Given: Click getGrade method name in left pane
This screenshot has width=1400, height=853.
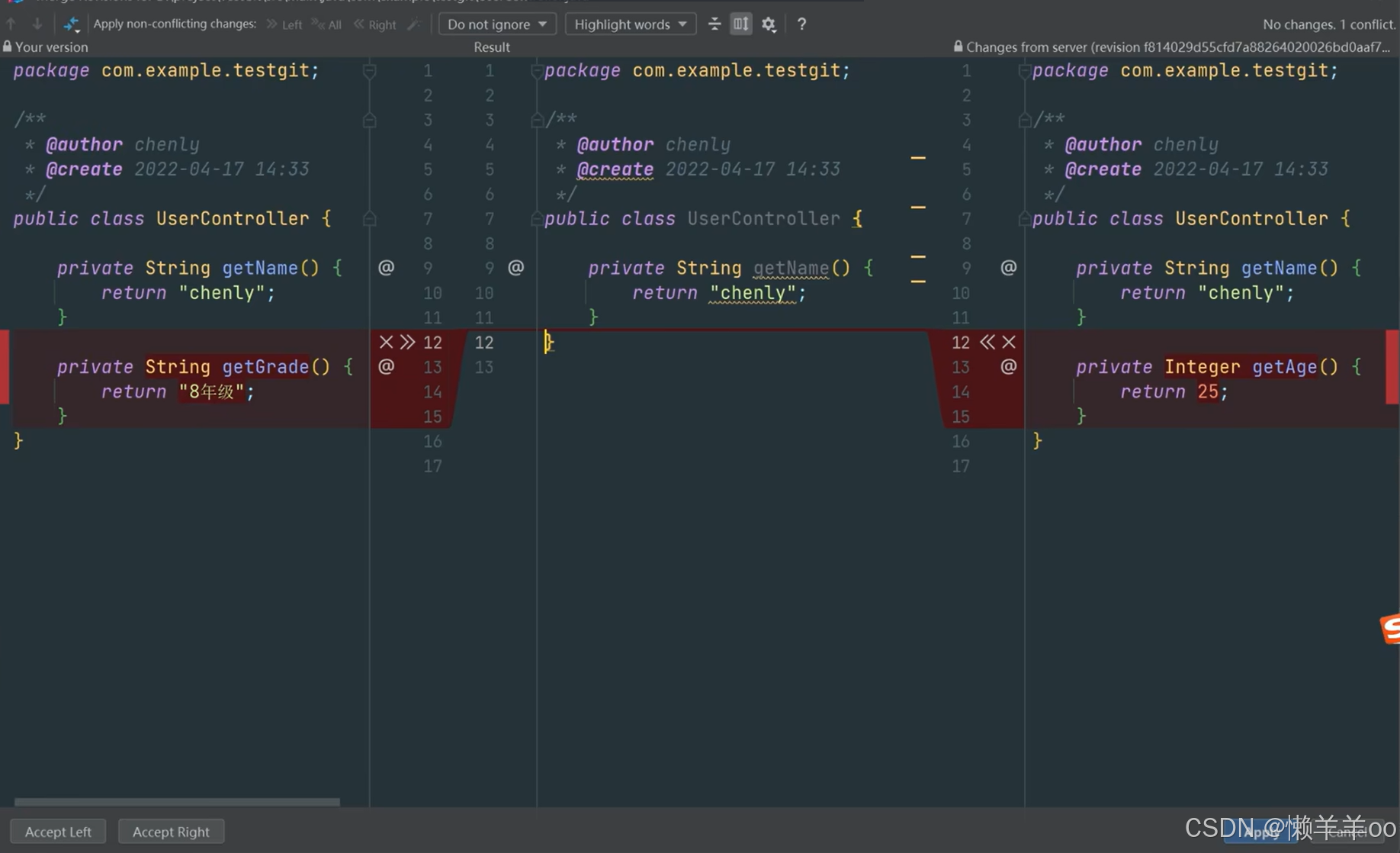Looking at the screenshot, I should tap(265, 367).
